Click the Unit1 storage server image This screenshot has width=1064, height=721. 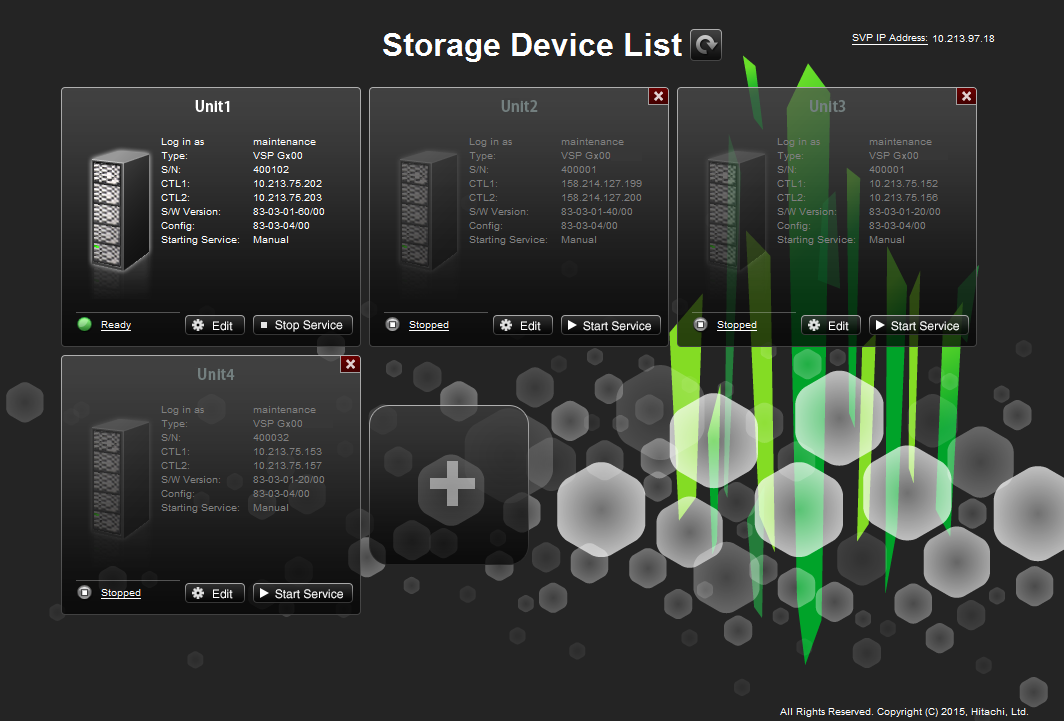(120, 211)
